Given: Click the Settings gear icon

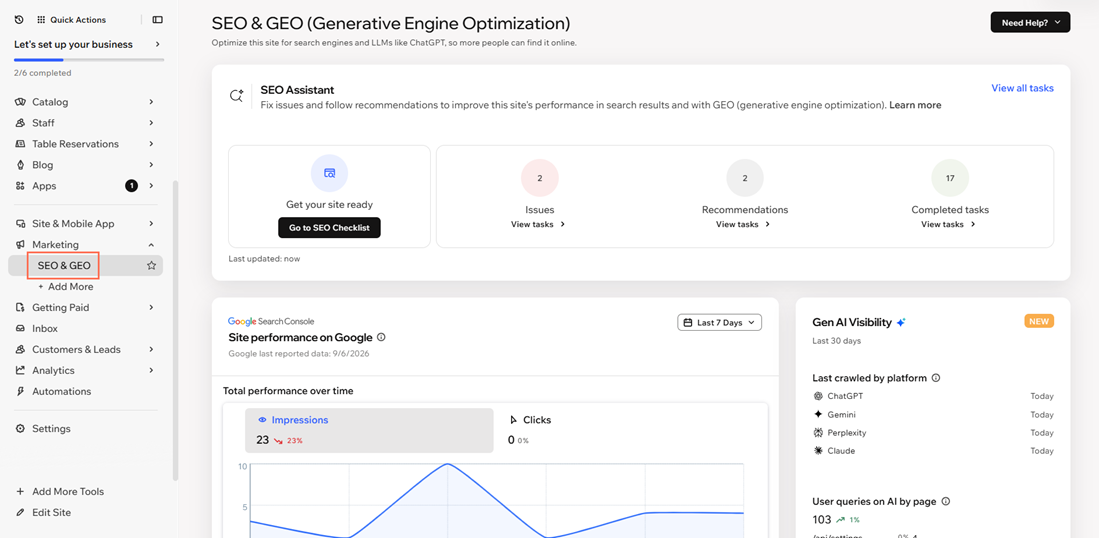Looking at the screenshot, I should tap(20, 429).
